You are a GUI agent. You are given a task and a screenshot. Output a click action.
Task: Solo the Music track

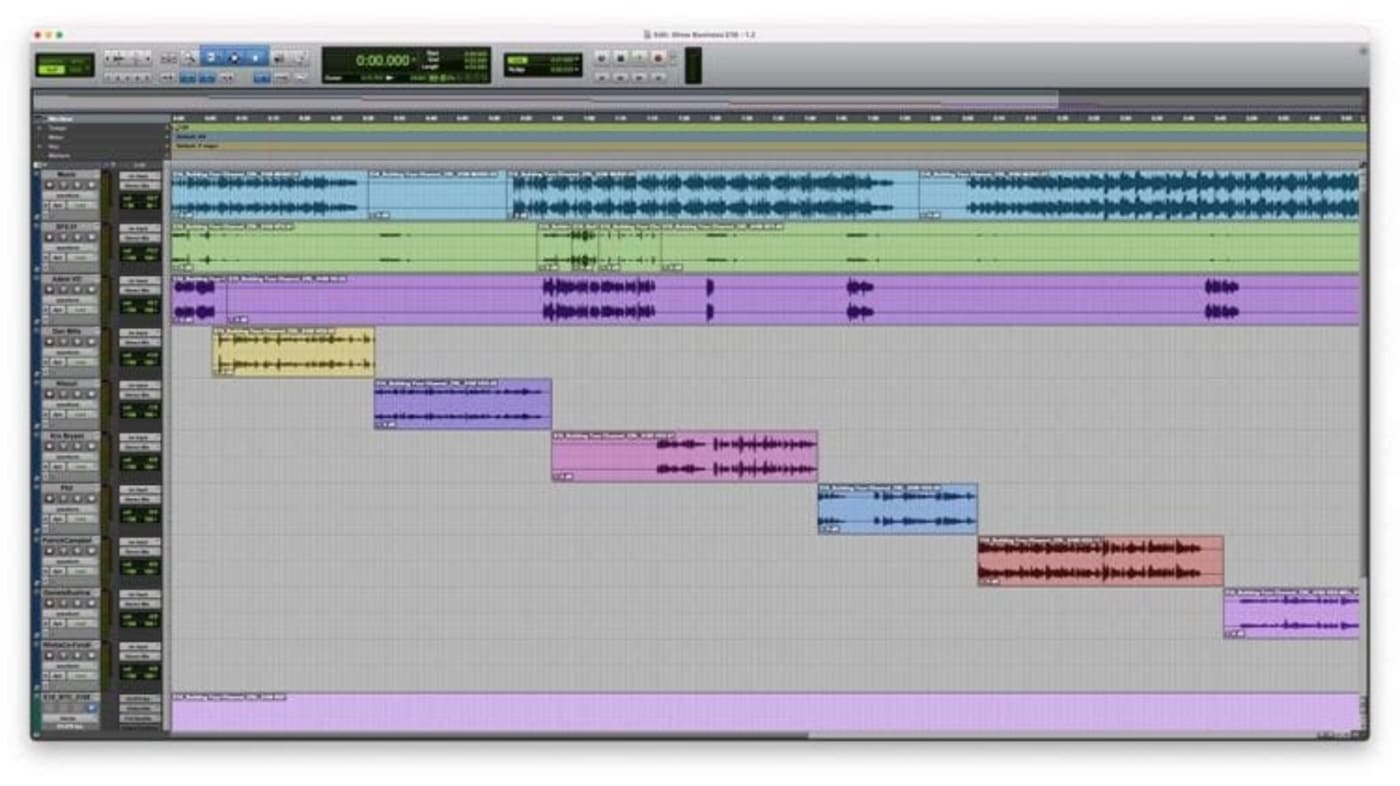point(64,184)
